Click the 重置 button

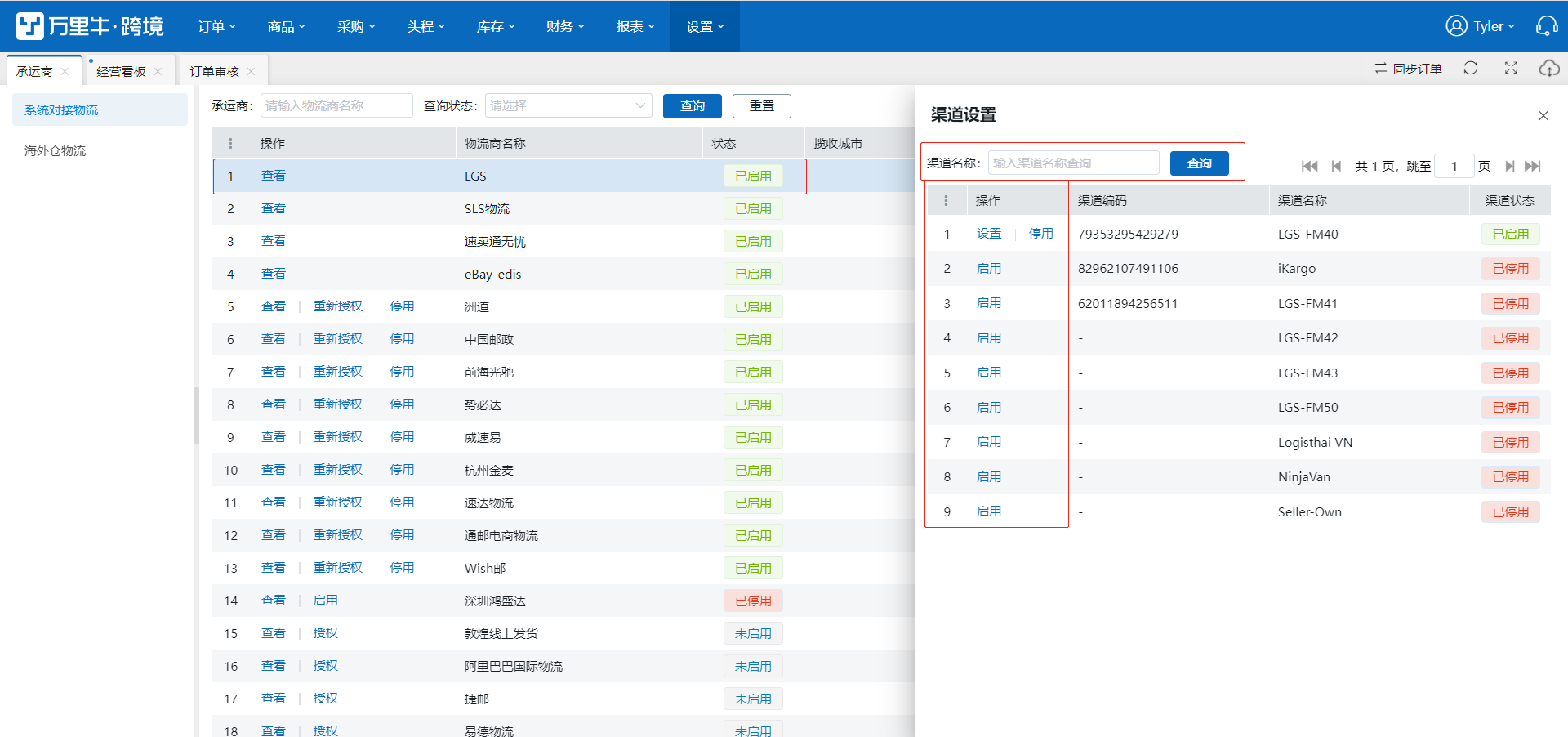tap(762, 106)
